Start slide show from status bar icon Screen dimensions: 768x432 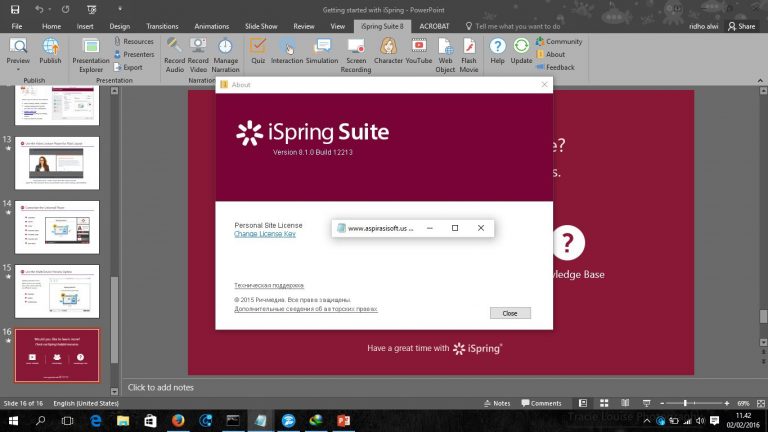click(647, 403)
